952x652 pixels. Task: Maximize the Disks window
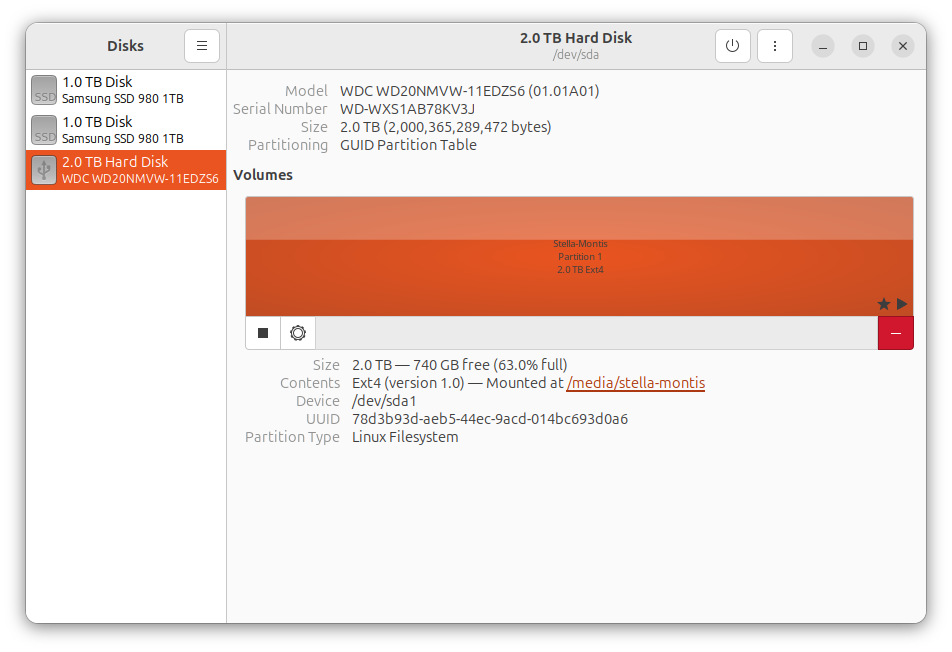coord(863,46)
